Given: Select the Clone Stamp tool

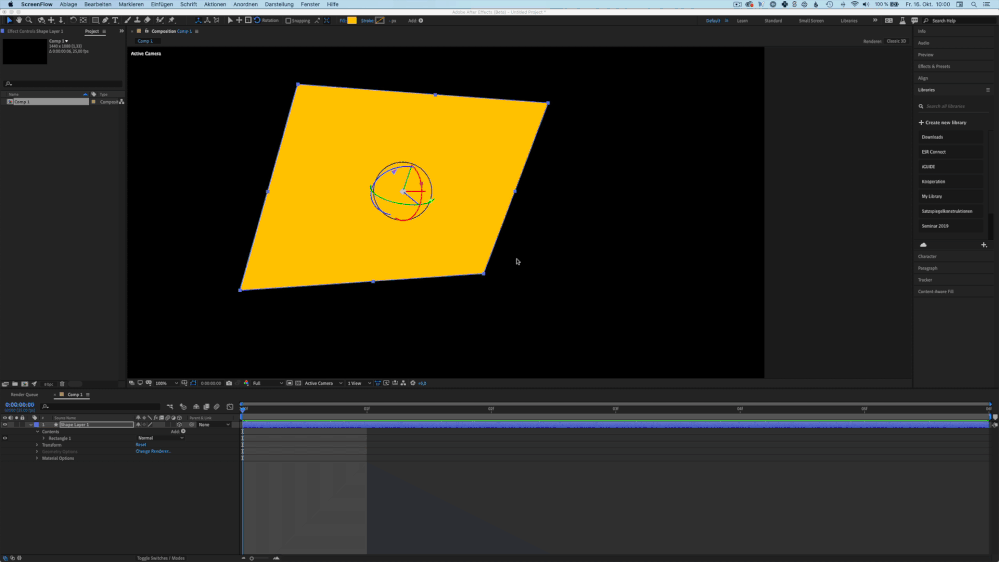Looking at the screenshot, I should click(137, 20).
